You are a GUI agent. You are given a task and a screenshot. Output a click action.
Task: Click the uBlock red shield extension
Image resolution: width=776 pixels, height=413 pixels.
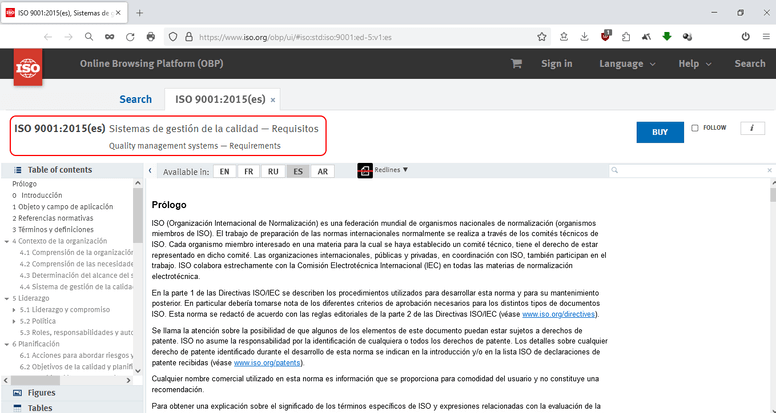coord(606,36)
